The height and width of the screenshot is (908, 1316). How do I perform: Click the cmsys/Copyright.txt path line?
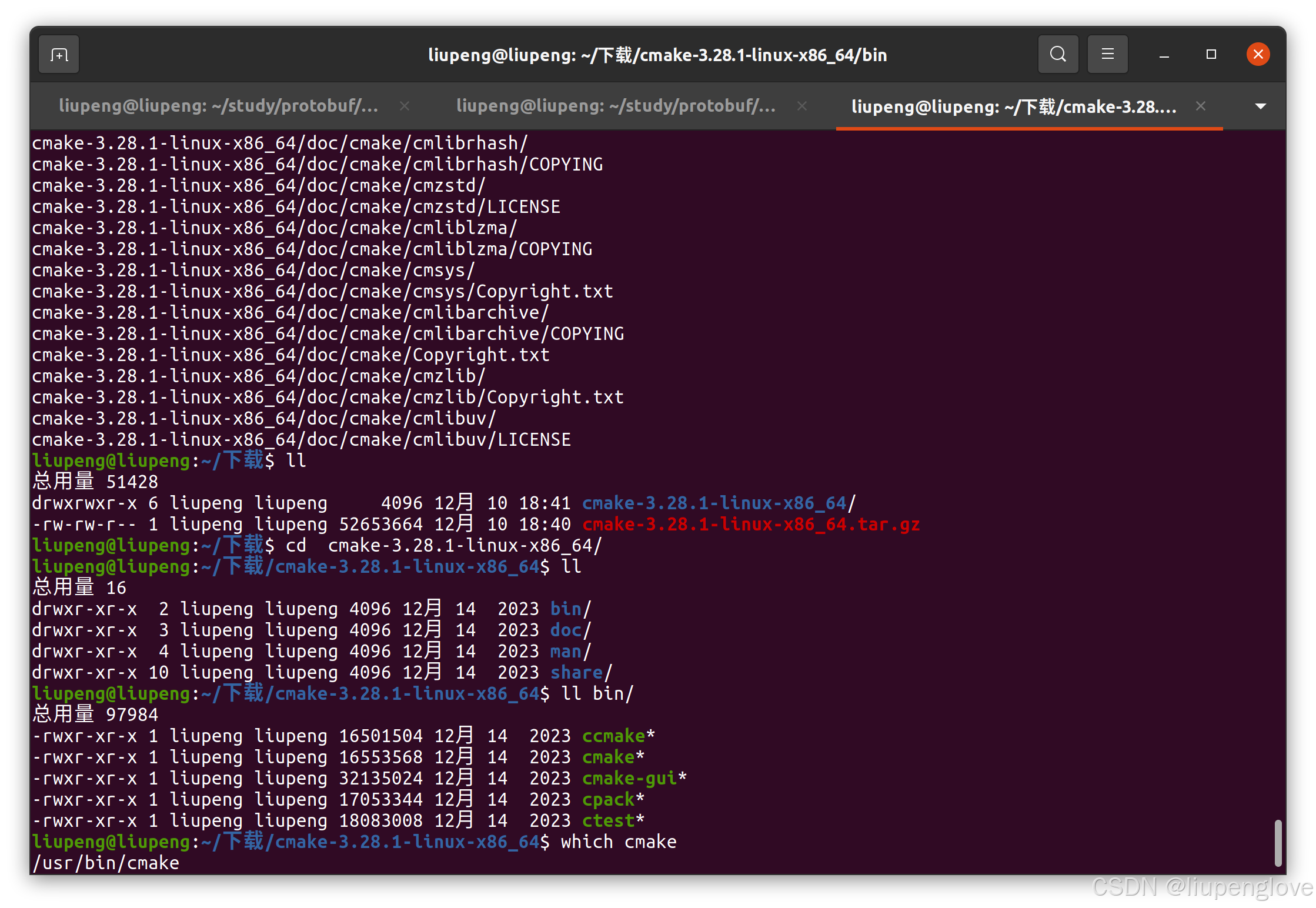(x=323, y=291)
